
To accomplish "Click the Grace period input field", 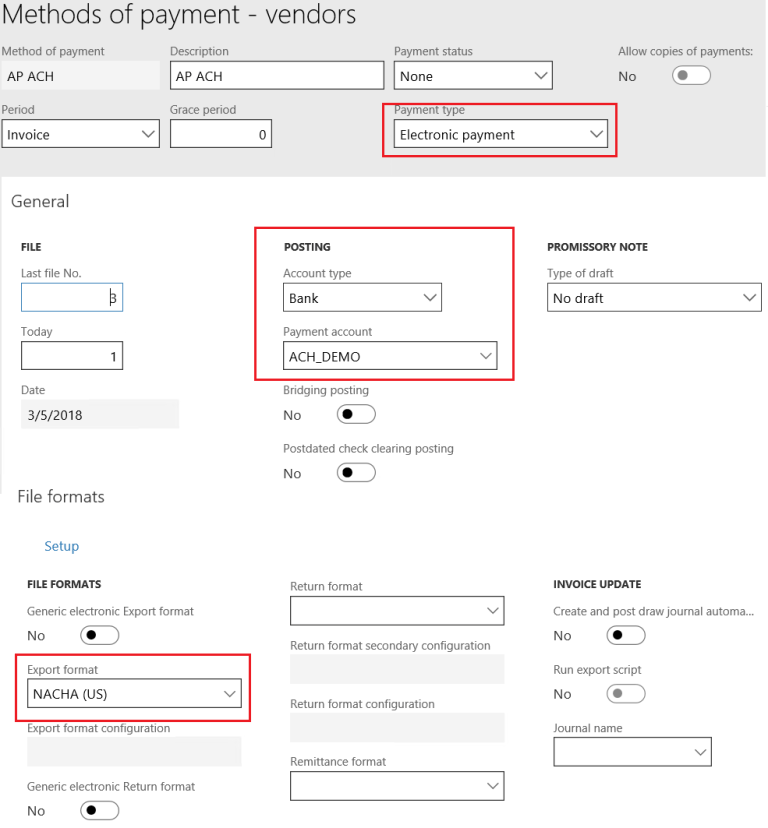I will pos(221,134).
